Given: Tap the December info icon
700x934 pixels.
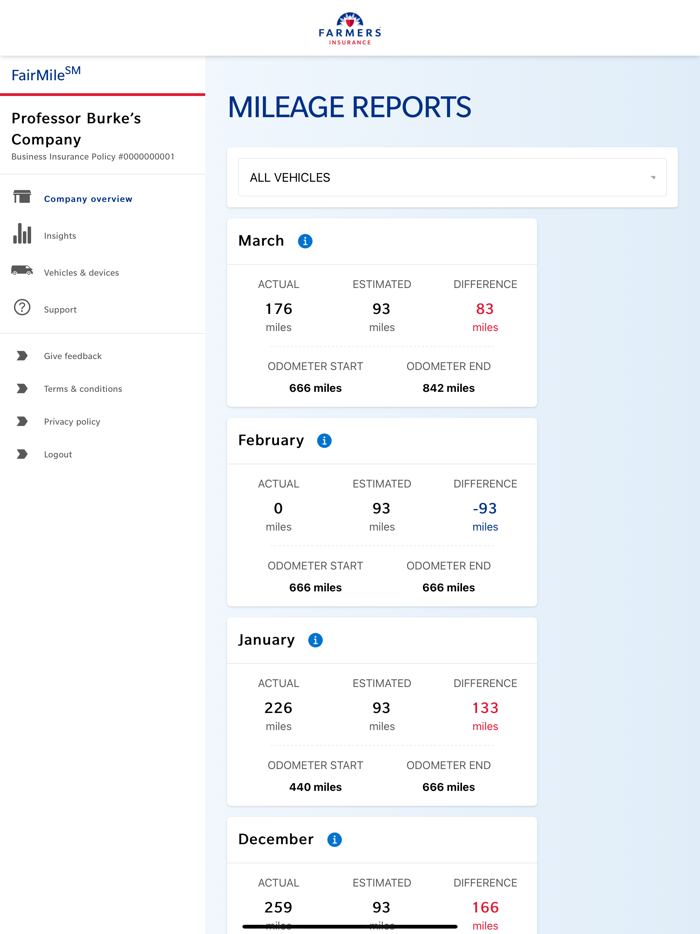Looking at the screenshot, I should (334, 840).
